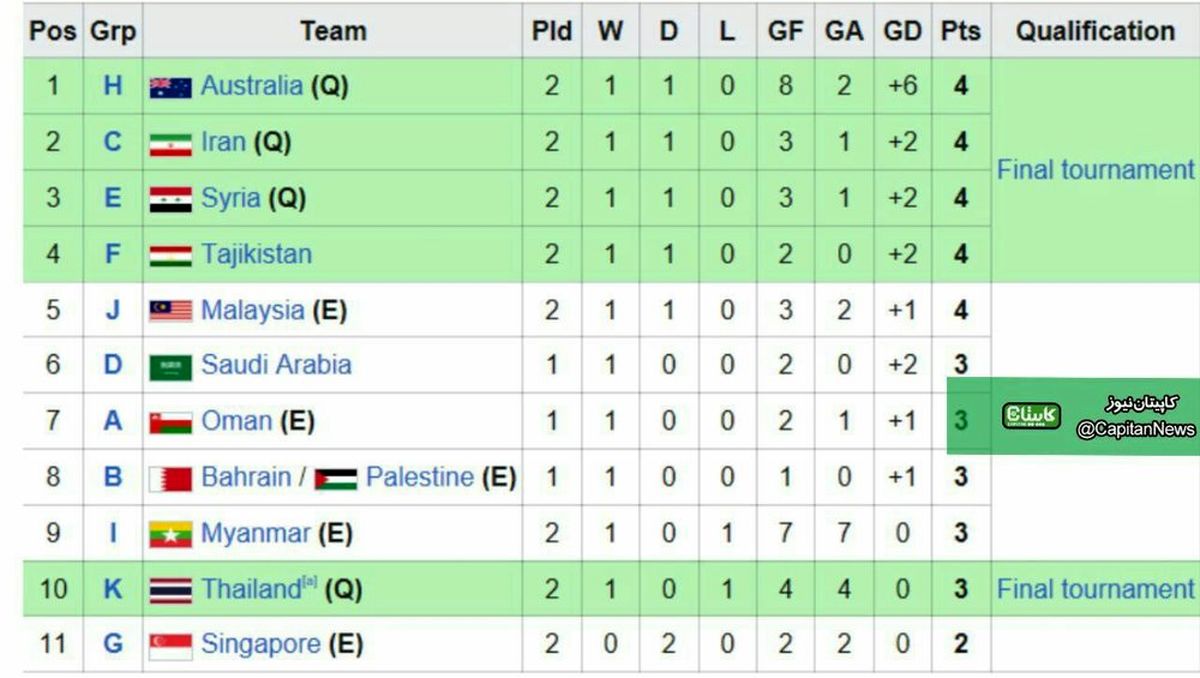Click the Myanmar flag icon
1200x678 pixels.
click(171, 535)
